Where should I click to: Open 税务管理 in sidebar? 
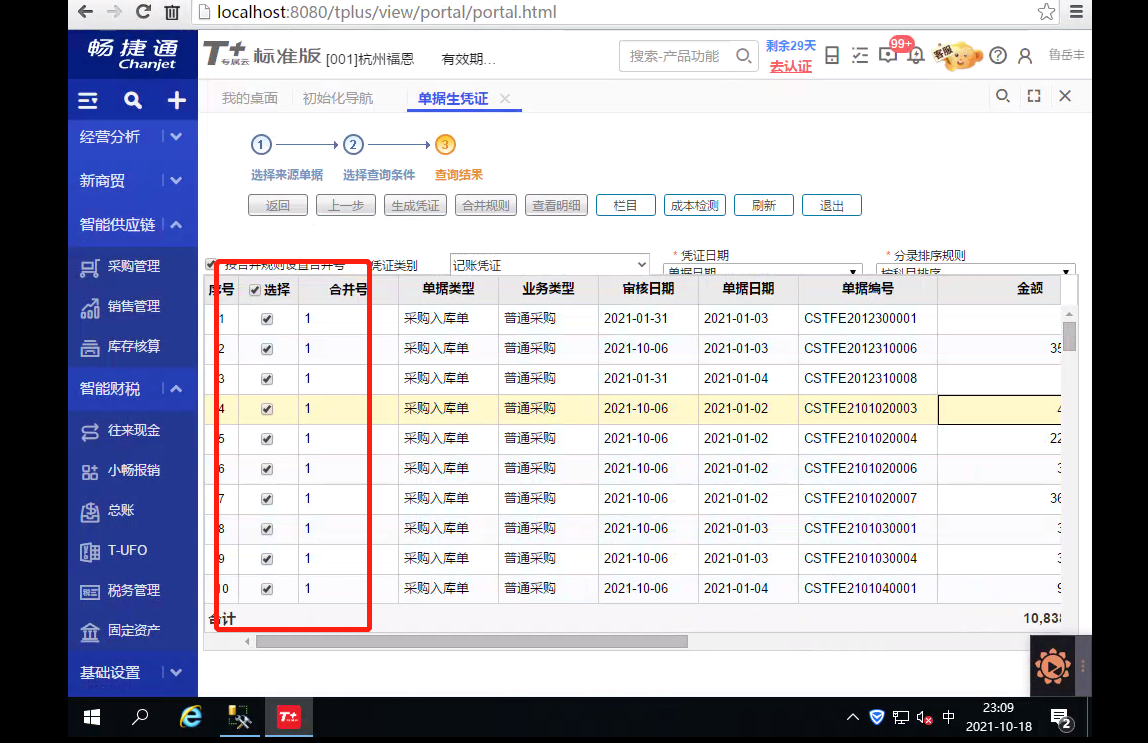click(133, 591)
